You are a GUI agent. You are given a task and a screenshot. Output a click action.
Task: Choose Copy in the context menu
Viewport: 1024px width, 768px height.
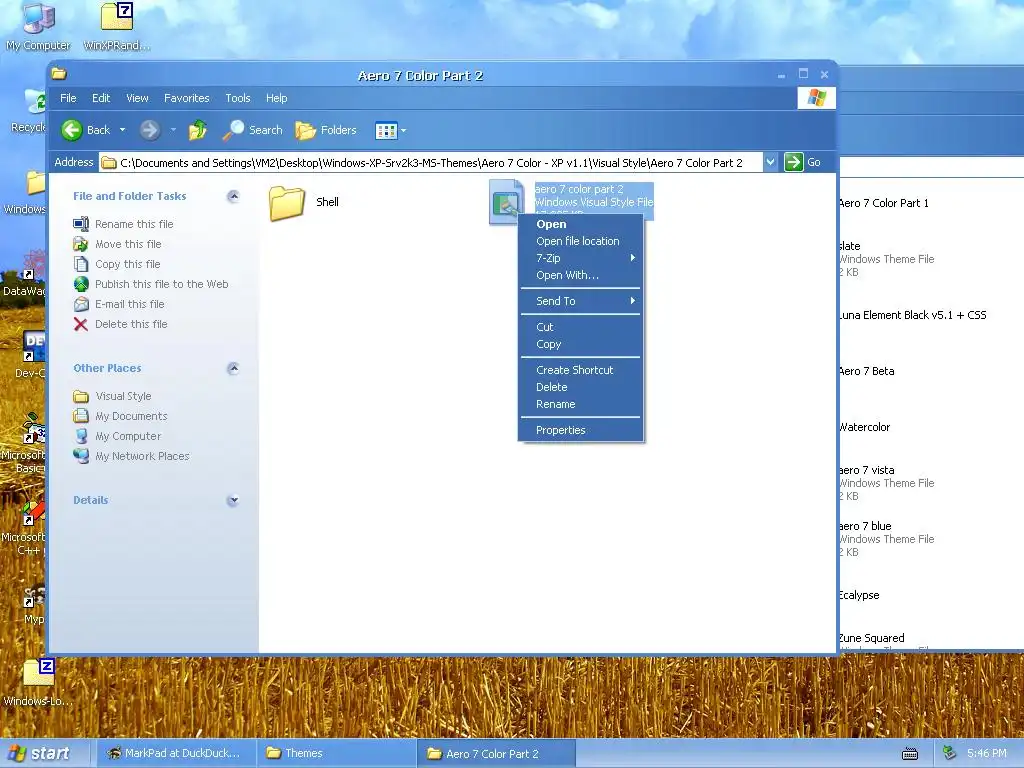point(580,344)
